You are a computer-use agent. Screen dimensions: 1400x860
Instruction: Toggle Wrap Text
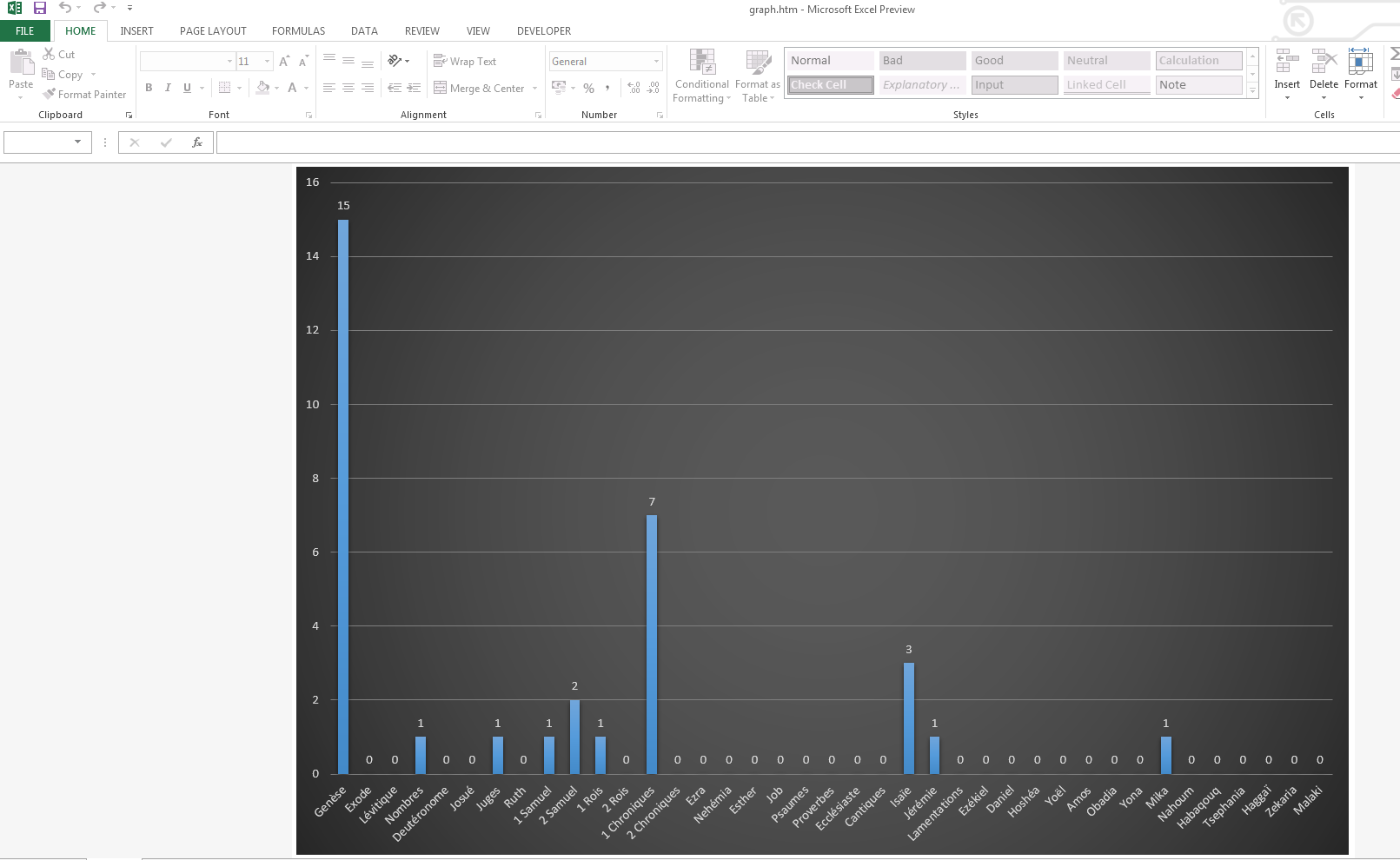pos(465,62)
